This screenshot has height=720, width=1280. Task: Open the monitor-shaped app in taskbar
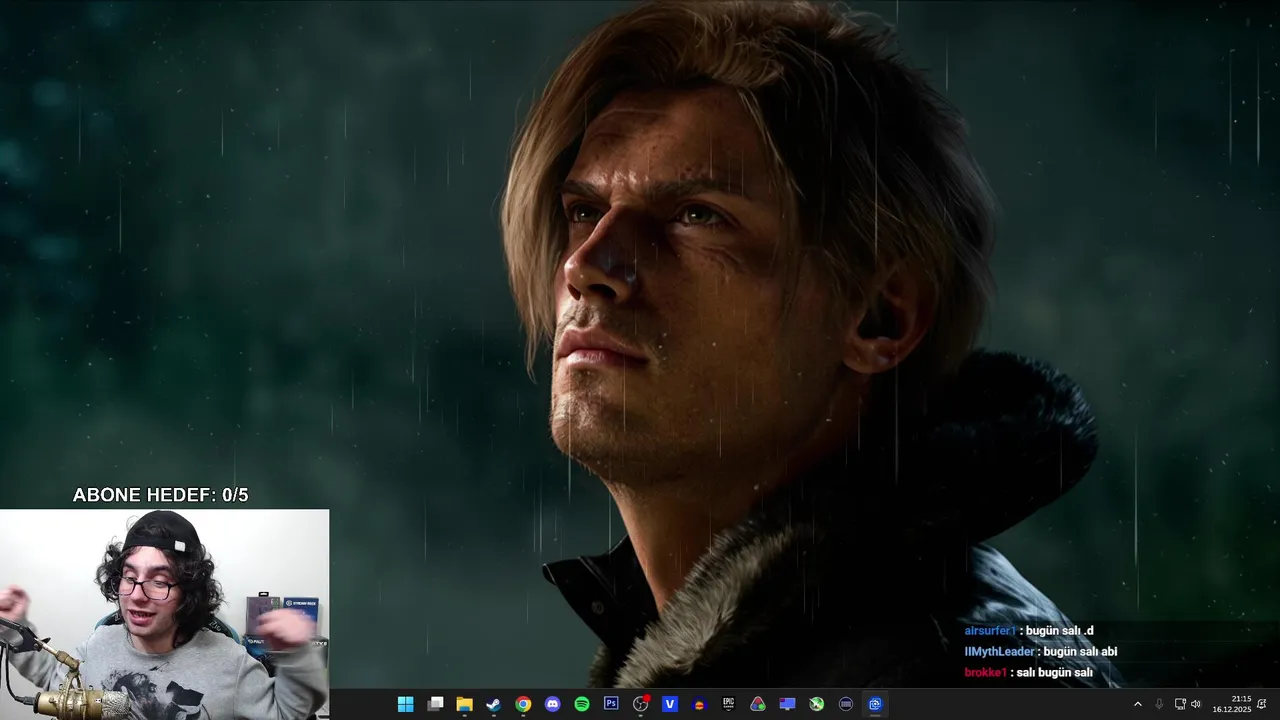tap(787, 704)
